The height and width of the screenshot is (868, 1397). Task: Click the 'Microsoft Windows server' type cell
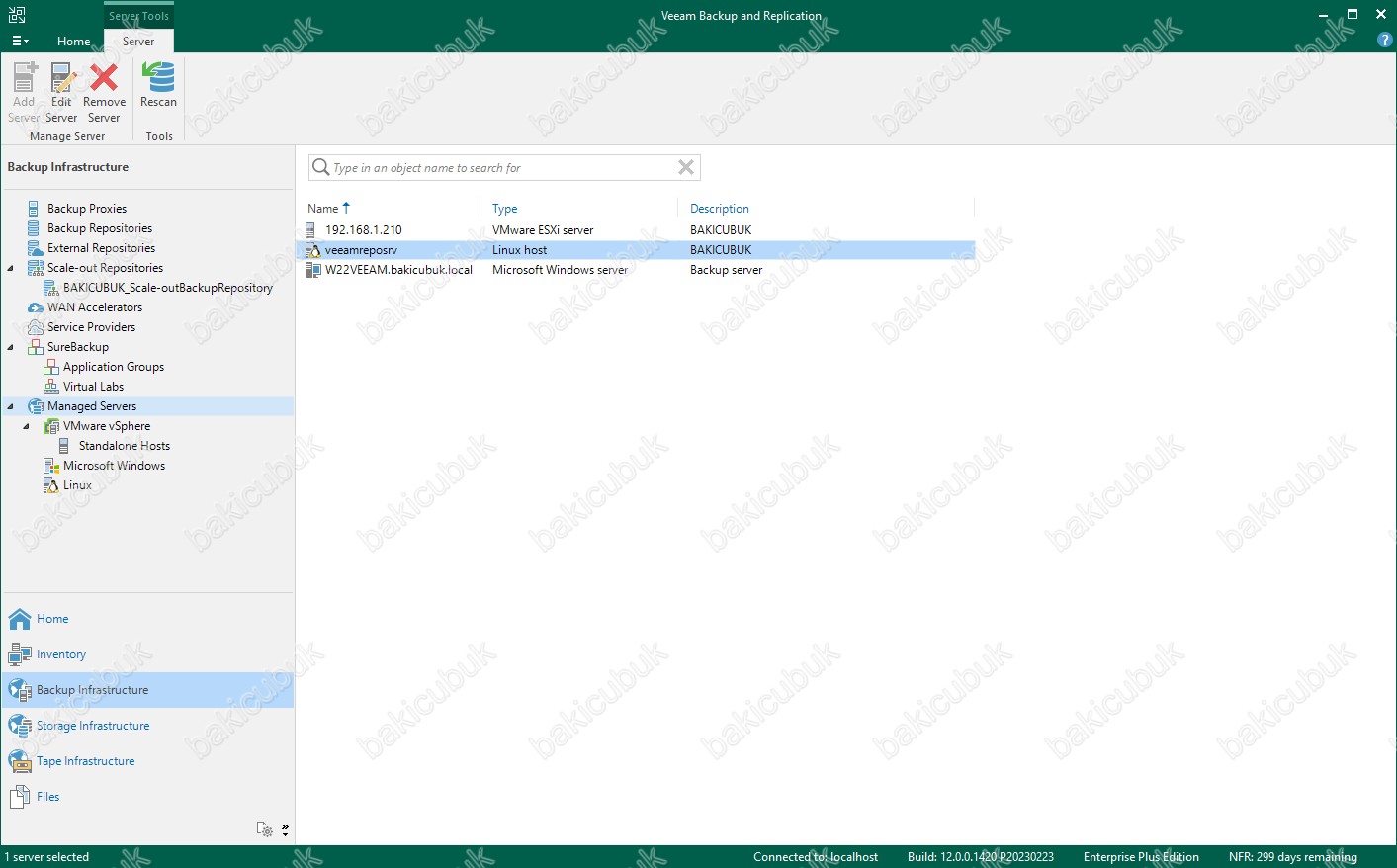560,270
